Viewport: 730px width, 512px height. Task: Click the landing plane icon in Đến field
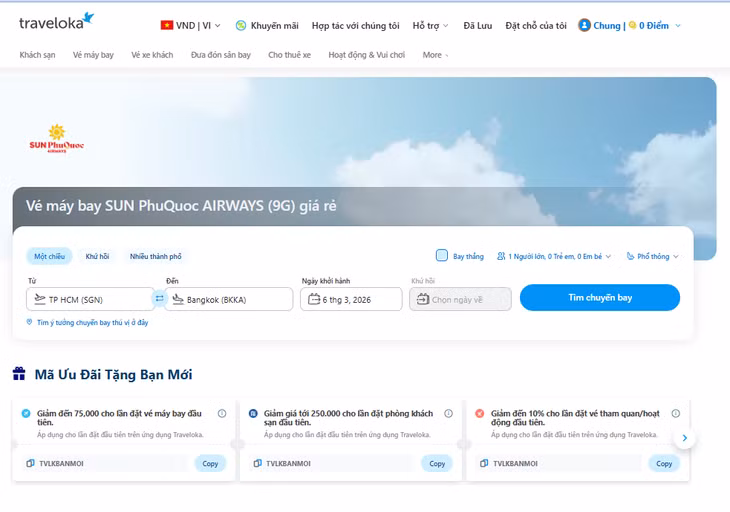pos(178,299)
